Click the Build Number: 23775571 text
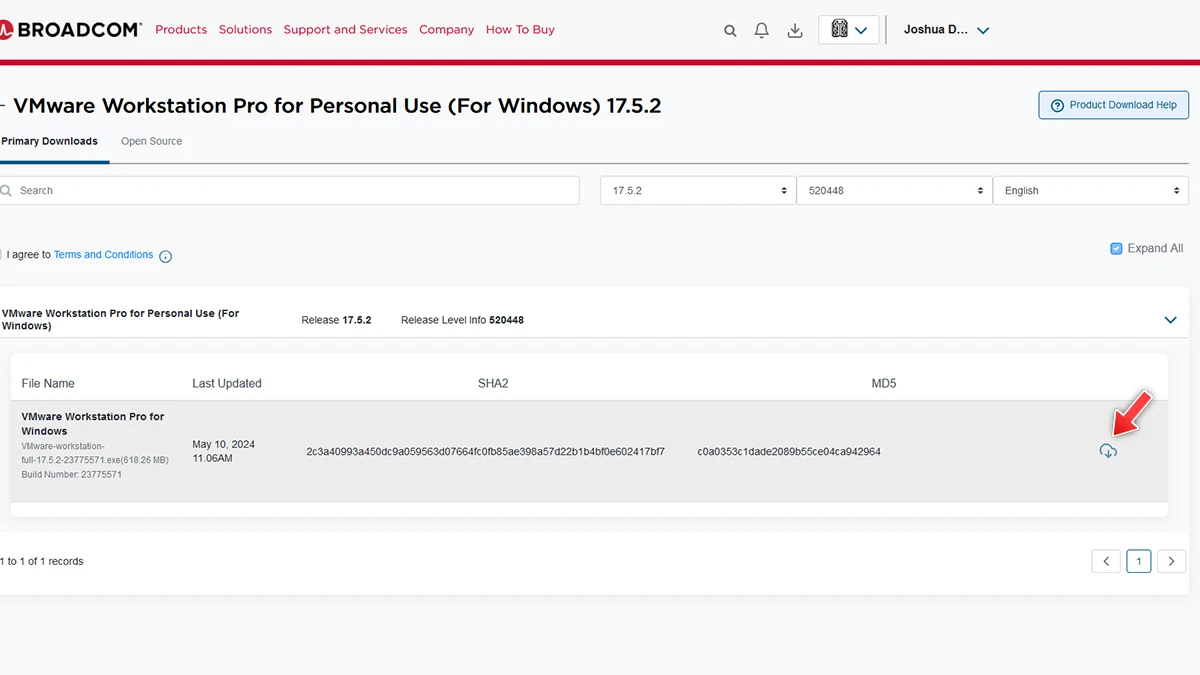This screenshot has height=675, width=1200. 72,475
